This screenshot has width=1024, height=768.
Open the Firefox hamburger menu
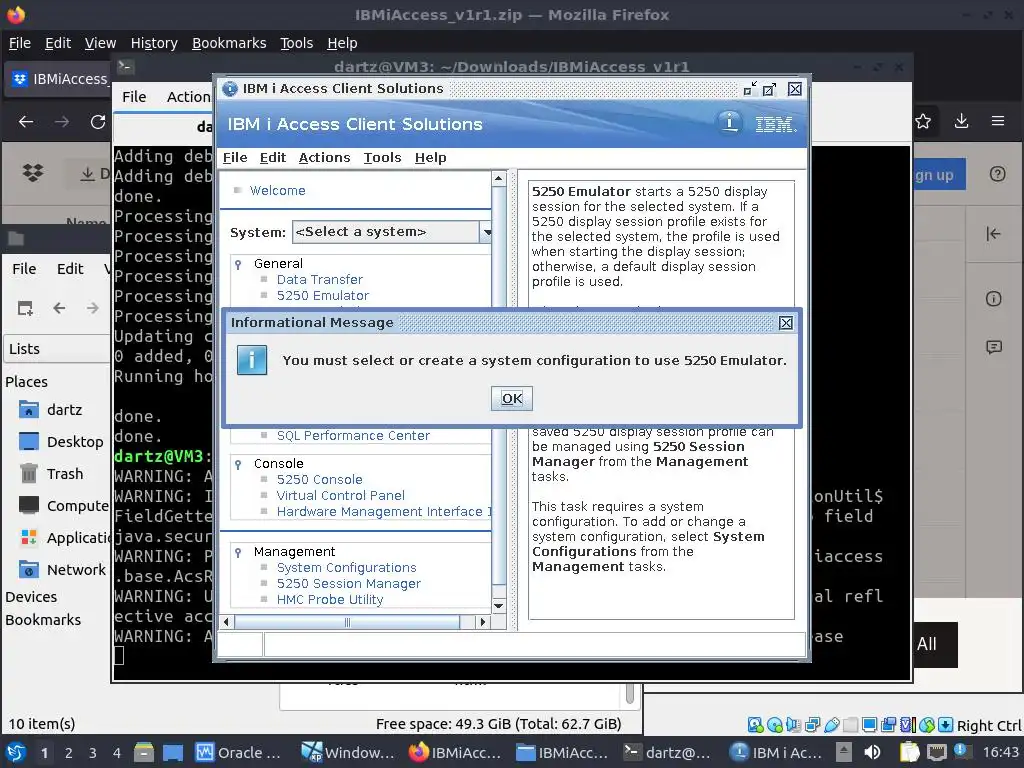point(998,121)
